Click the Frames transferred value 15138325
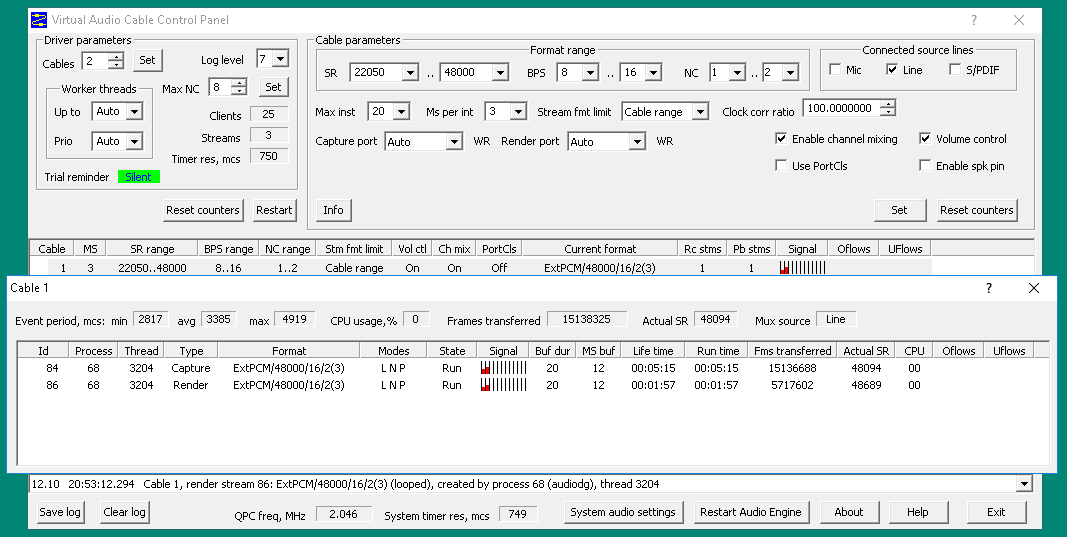1067x537 pixels. pos(588,319)
